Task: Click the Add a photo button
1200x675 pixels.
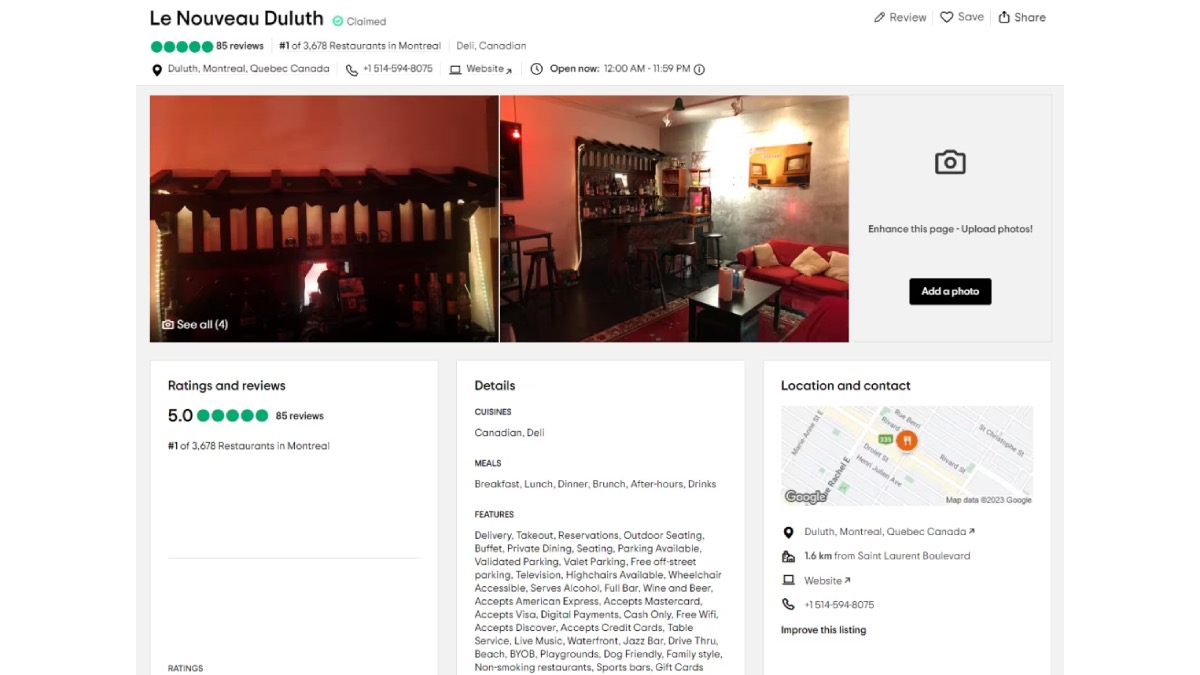Action: tap(950, 291)
